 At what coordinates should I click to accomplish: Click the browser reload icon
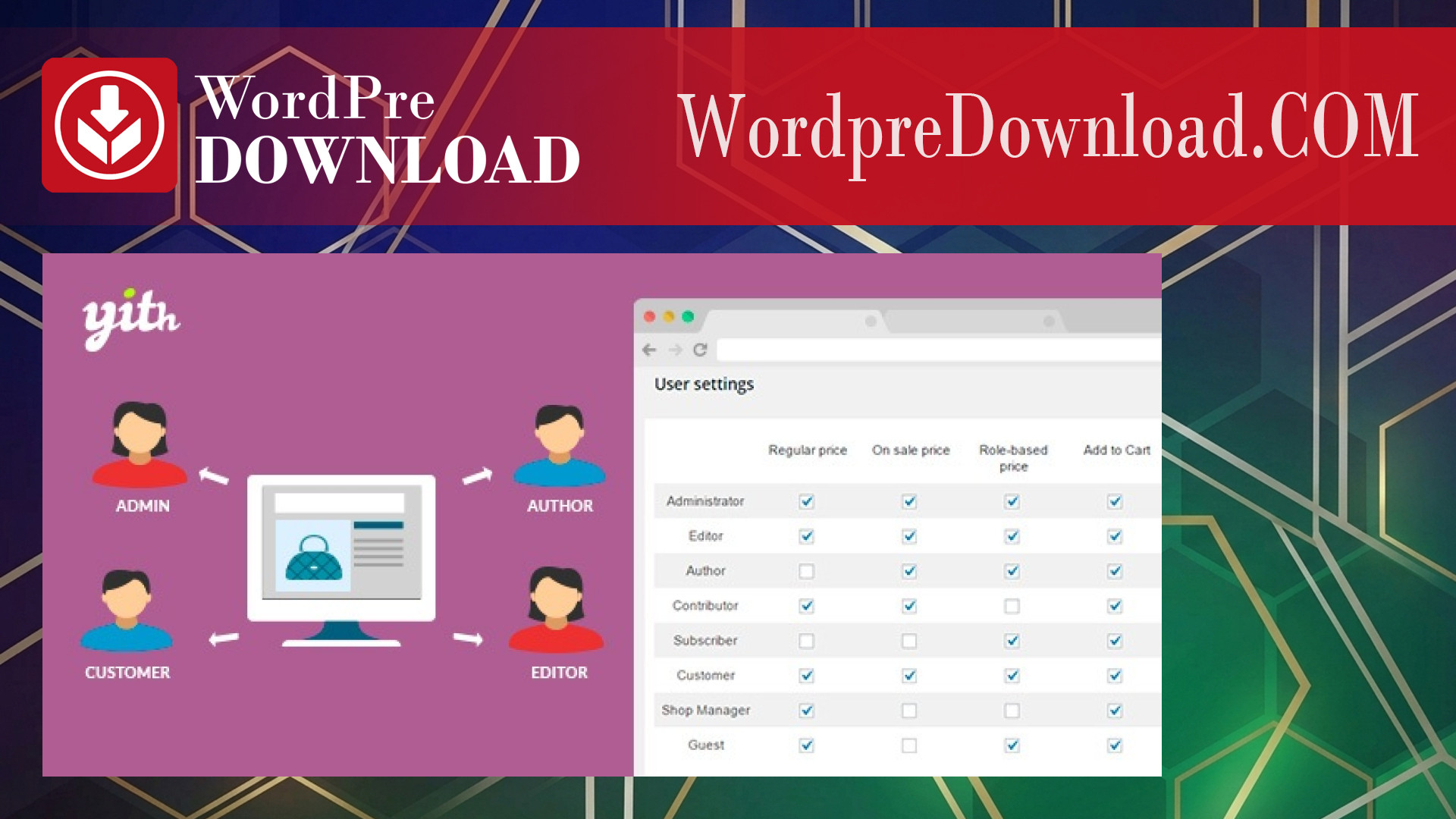pyautogui.click(x=700, y=350)
